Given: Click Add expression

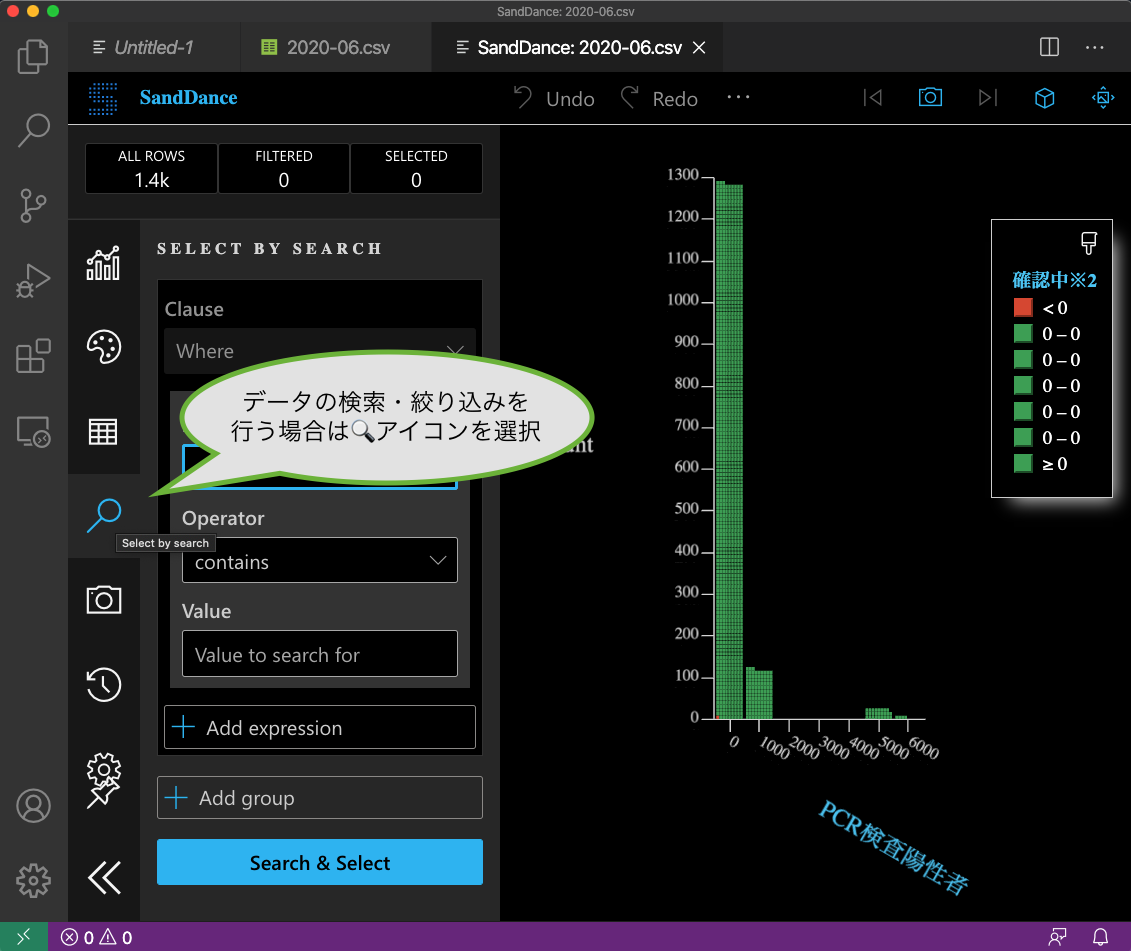Looking at the screenshot, I should pyautogui.click(x=319, y=727).
